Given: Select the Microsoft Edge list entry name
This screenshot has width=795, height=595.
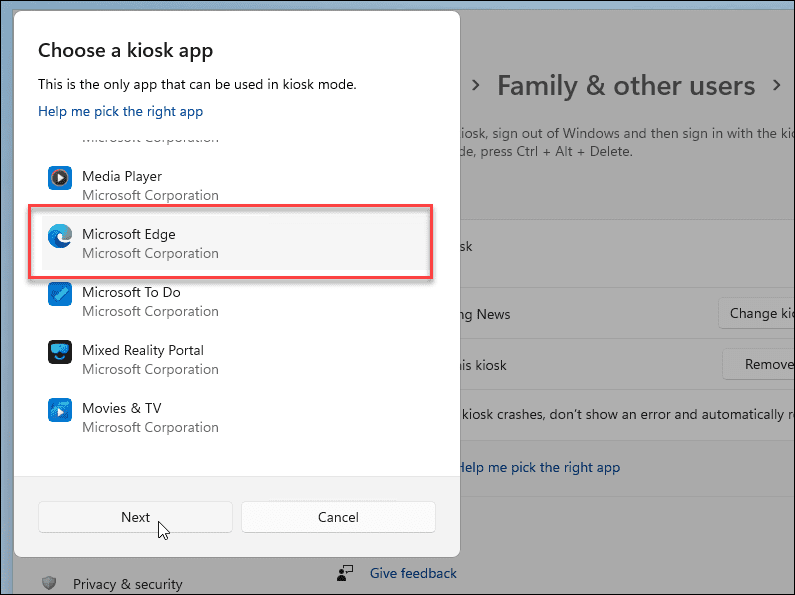Looking at the screenshot, I should [x=129, y=234].
